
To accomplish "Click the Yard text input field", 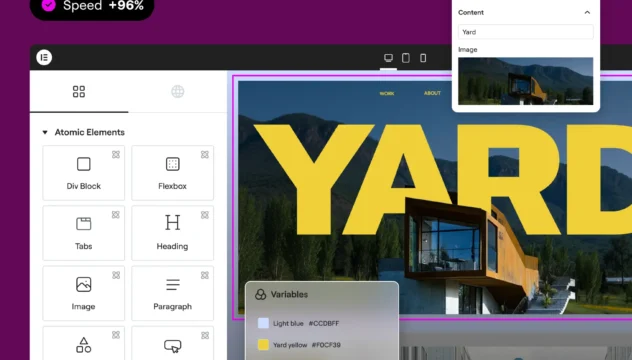I will coord(526,32).
